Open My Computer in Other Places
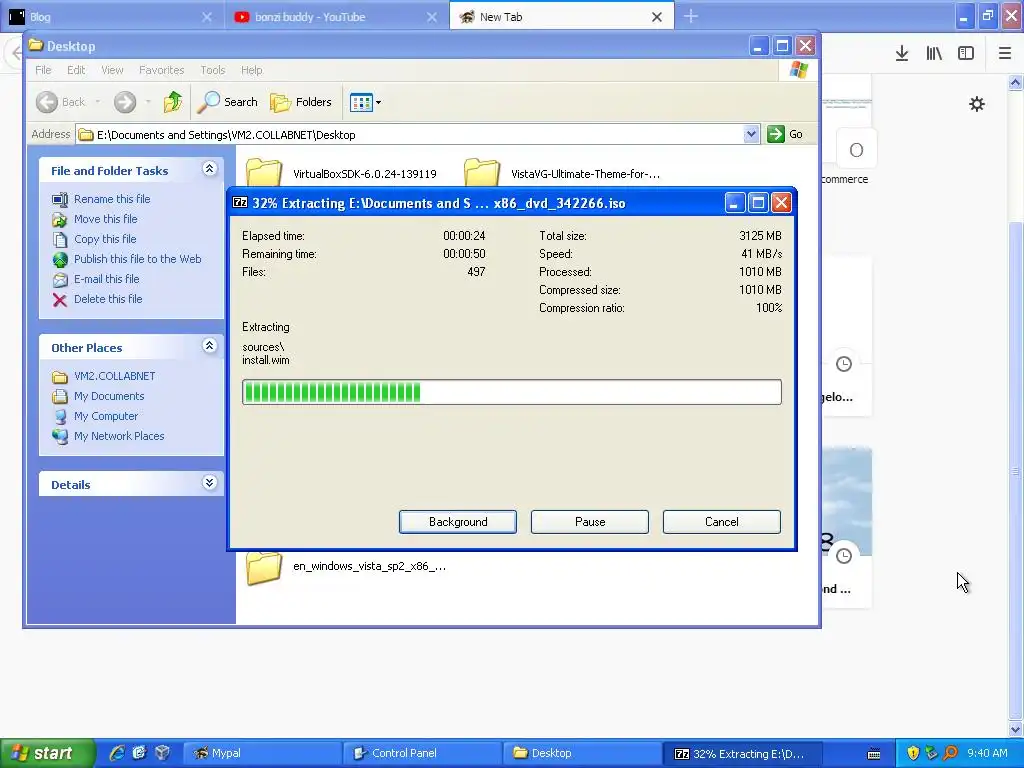 (106, 416)
